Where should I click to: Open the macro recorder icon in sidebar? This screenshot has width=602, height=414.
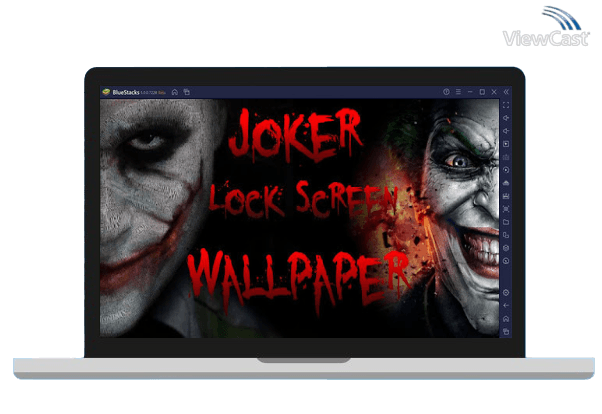(506, 196)
